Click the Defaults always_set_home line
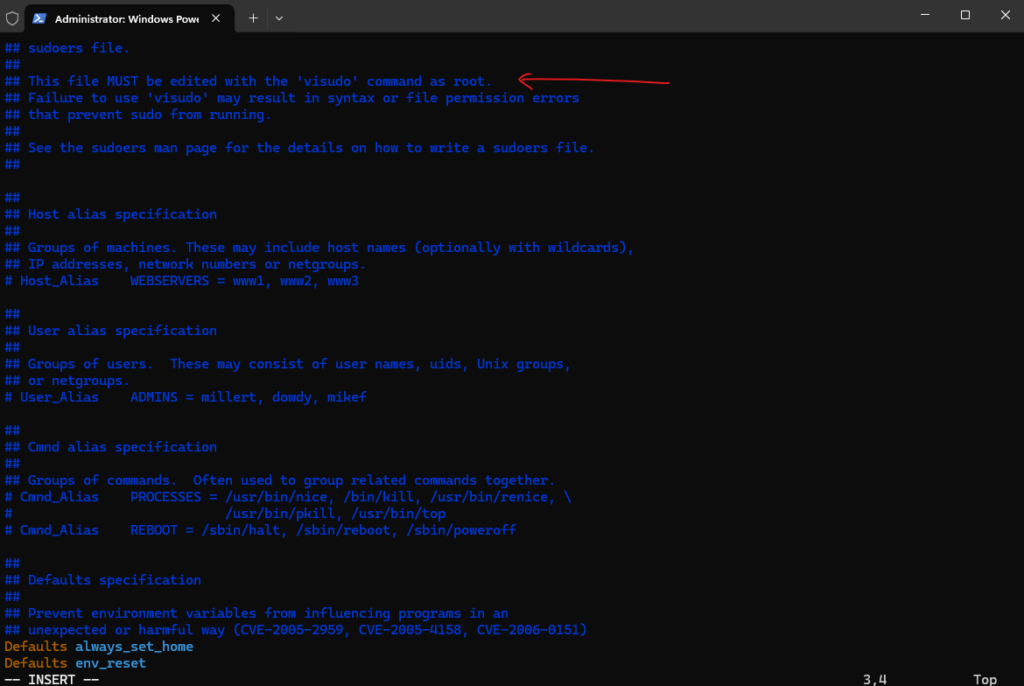This screenshot has height=686, width=1024. click(x=98, y=646)
